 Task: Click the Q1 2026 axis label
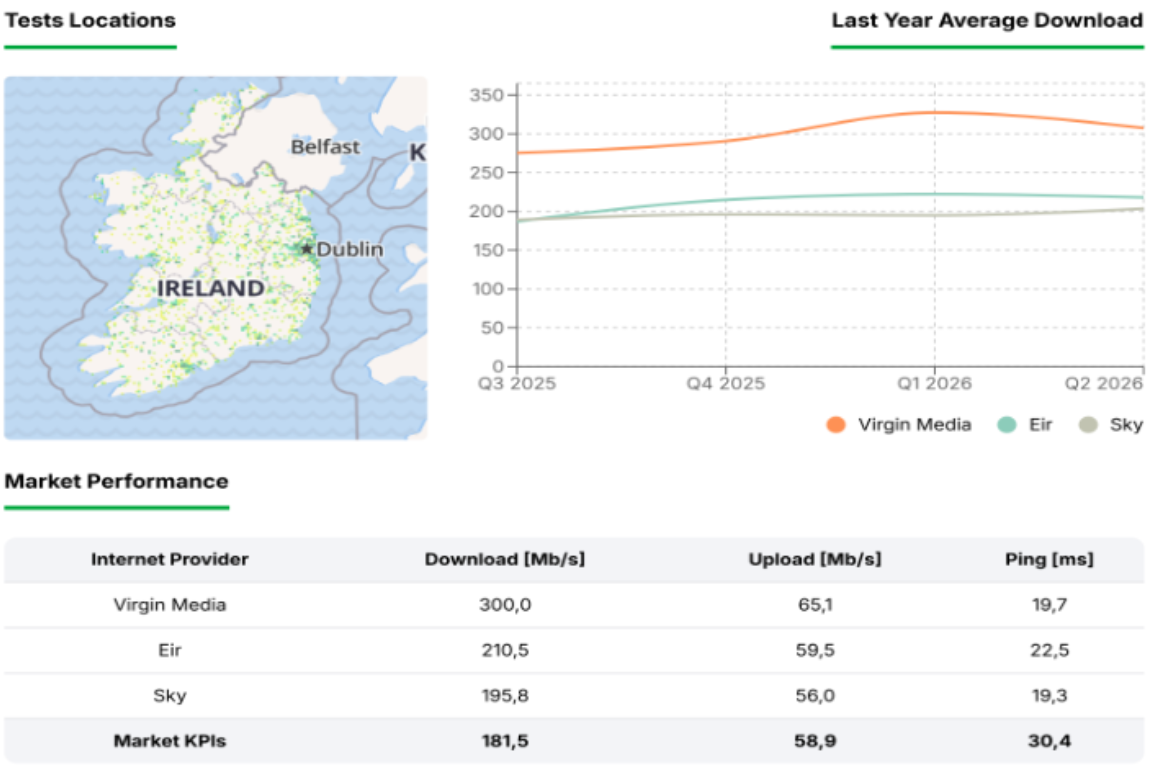click(x=934, y=383)
